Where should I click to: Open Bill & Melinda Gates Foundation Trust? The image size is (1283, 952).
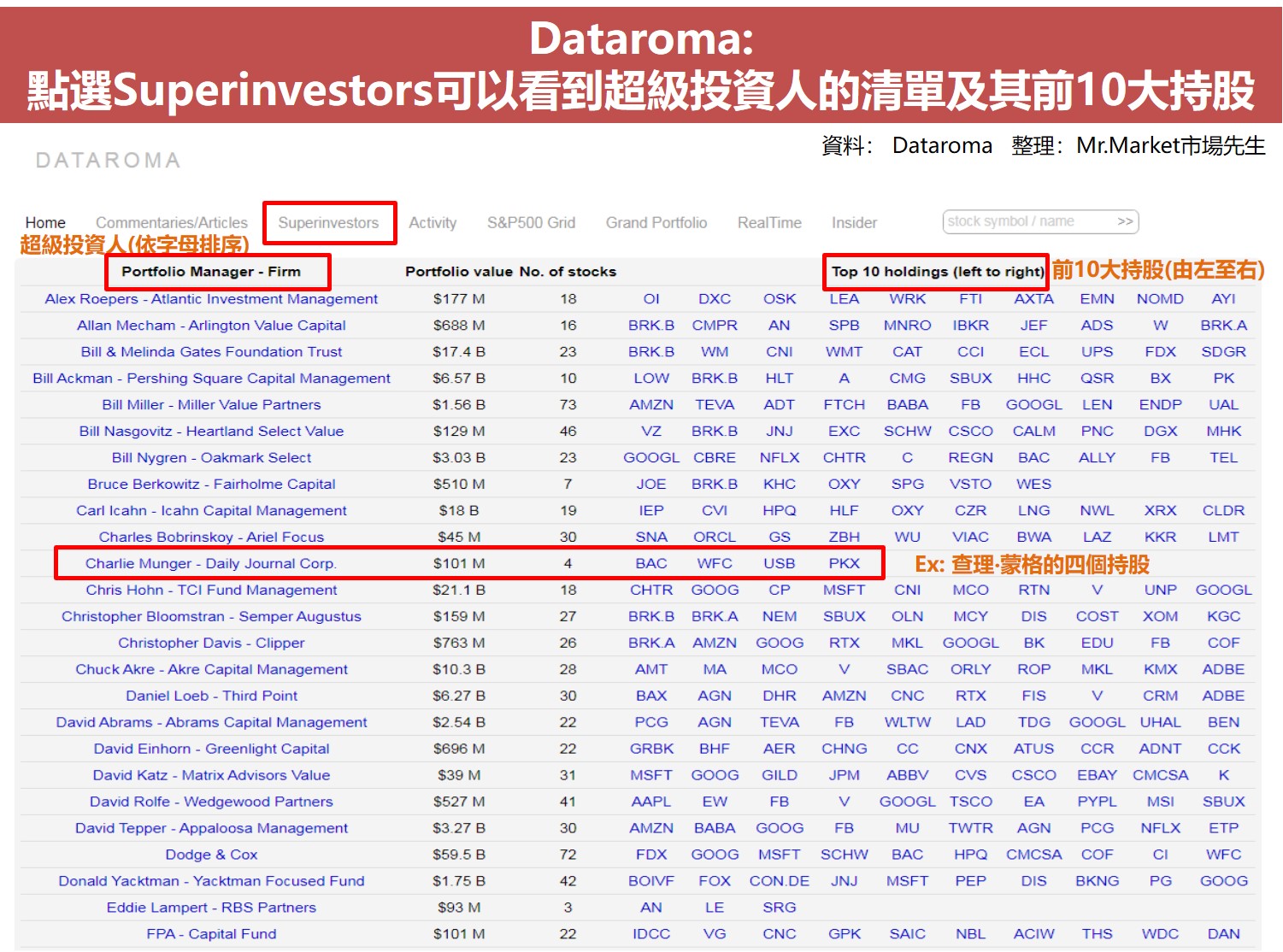coord(211,351)
